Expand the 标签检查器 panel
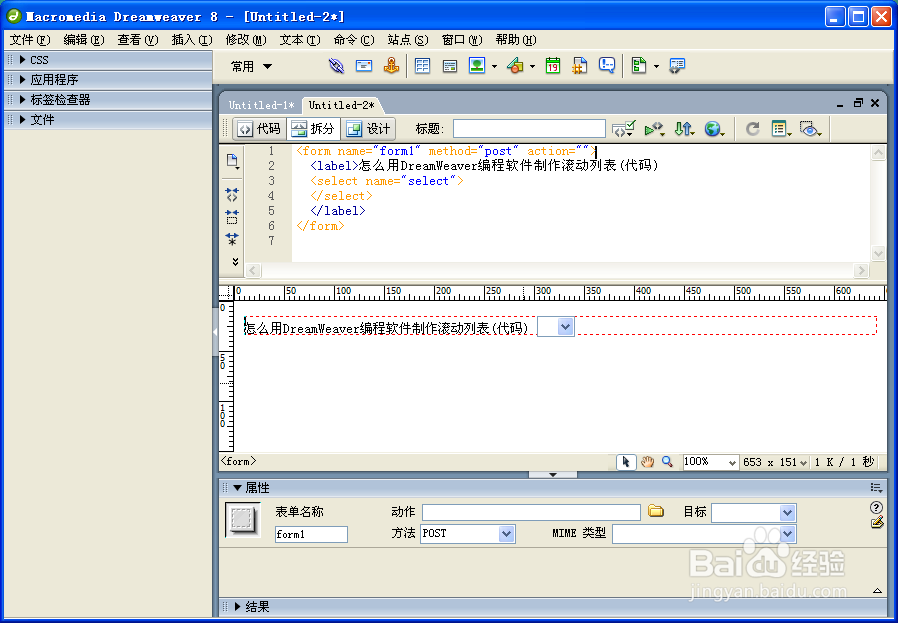The height and width of the screenshot is (623, 898). (x=23, y=100)
